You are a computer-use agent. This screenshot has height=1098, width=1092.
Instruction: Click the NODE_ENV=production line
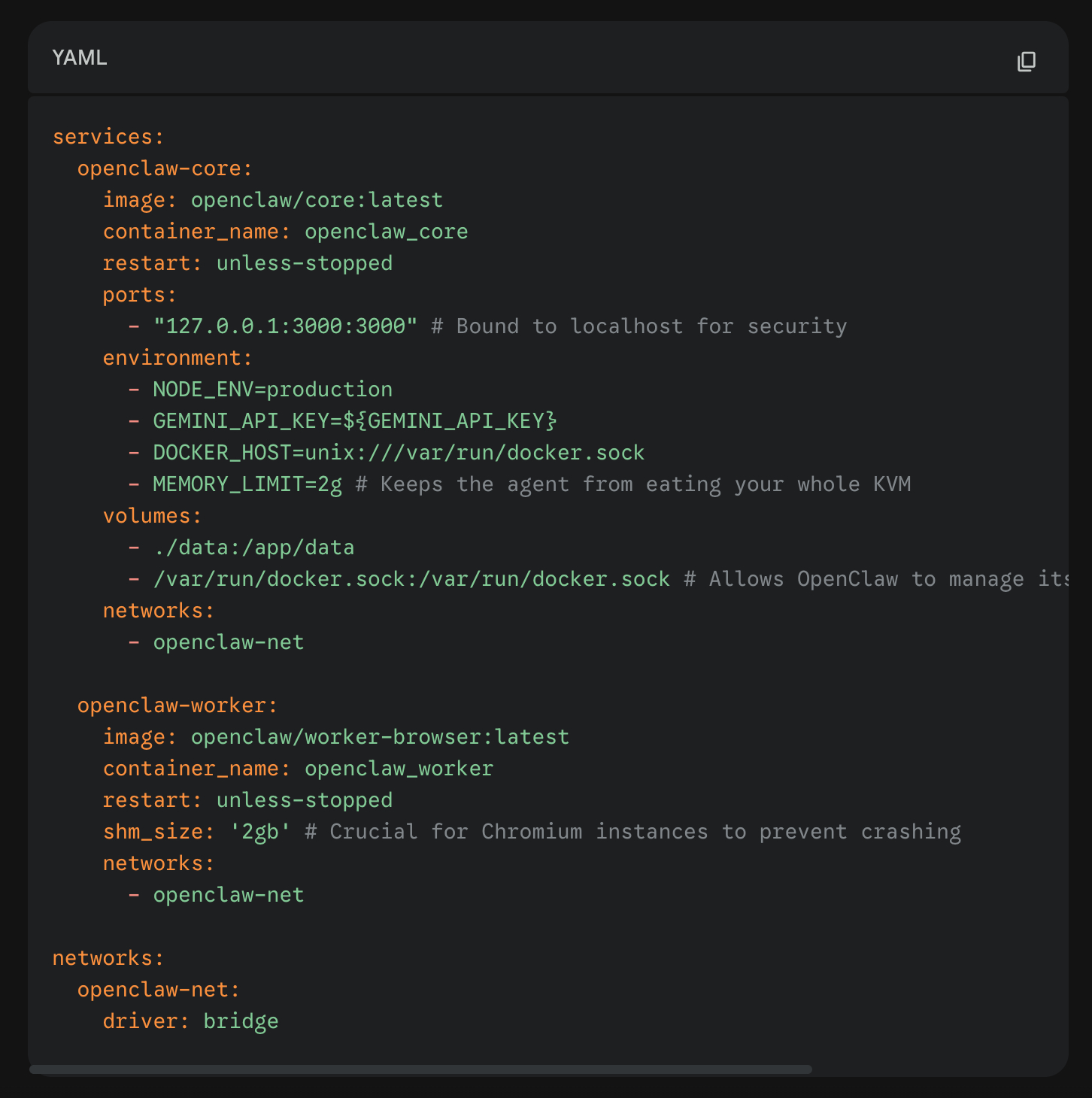(x=272, y=390)
